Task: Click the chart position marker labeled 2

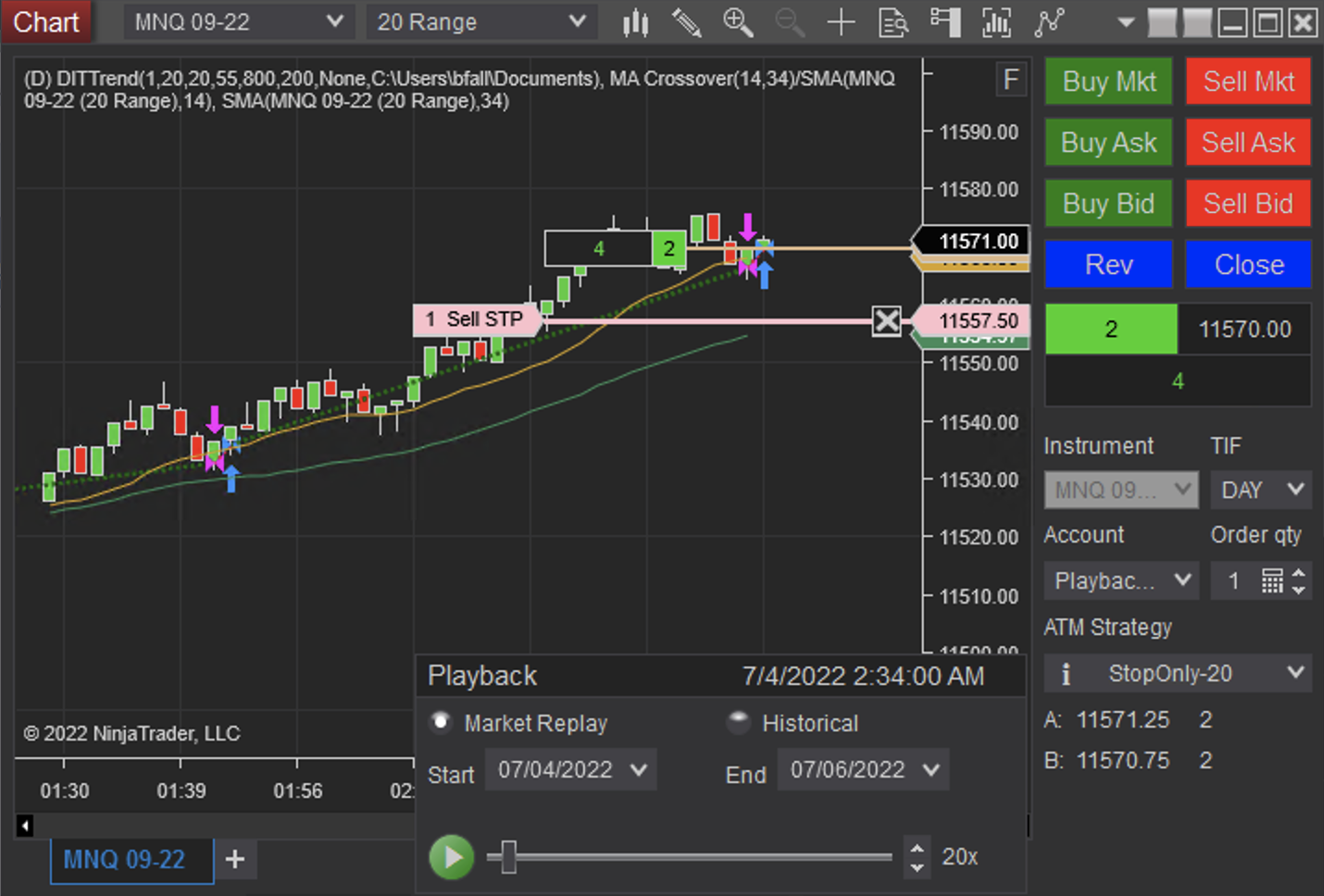Action: pyautogui.click(x=668, y=248)
